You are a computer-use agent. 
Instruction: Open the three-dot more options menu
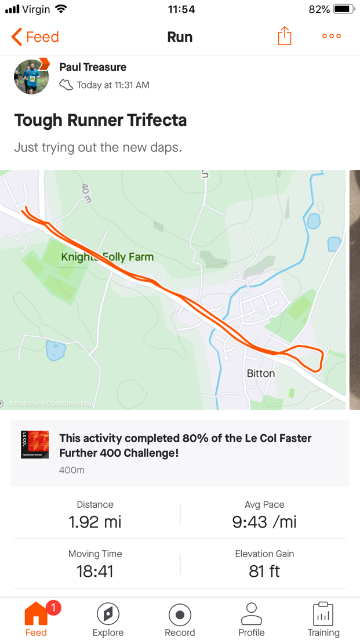point(331,36)
